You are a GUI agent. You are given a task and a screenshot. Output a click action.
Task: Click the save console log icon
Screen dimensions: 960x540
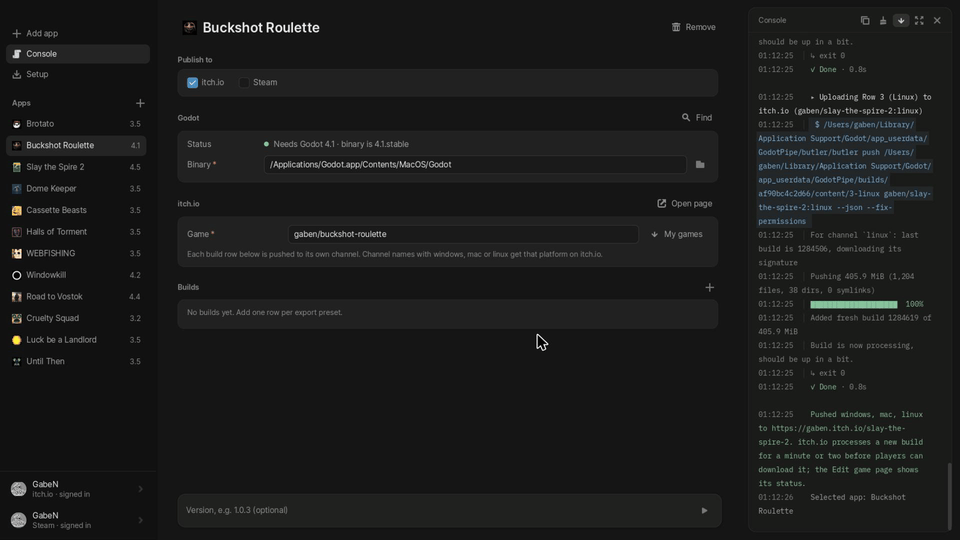point(883,20)
